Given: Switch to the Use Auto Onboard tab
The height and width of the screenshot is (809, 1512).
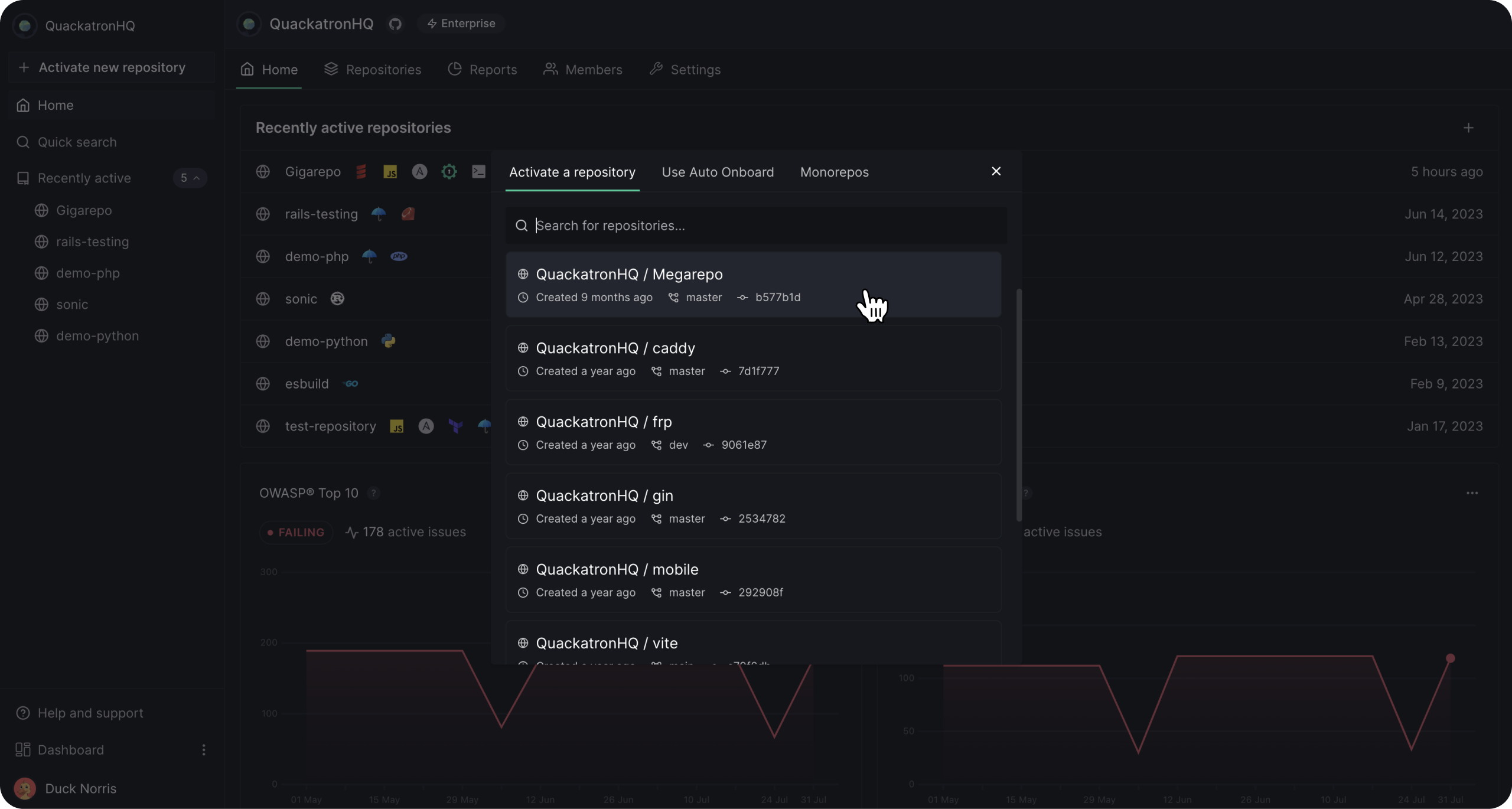Looking at the screenshot, I should point(718,172).
